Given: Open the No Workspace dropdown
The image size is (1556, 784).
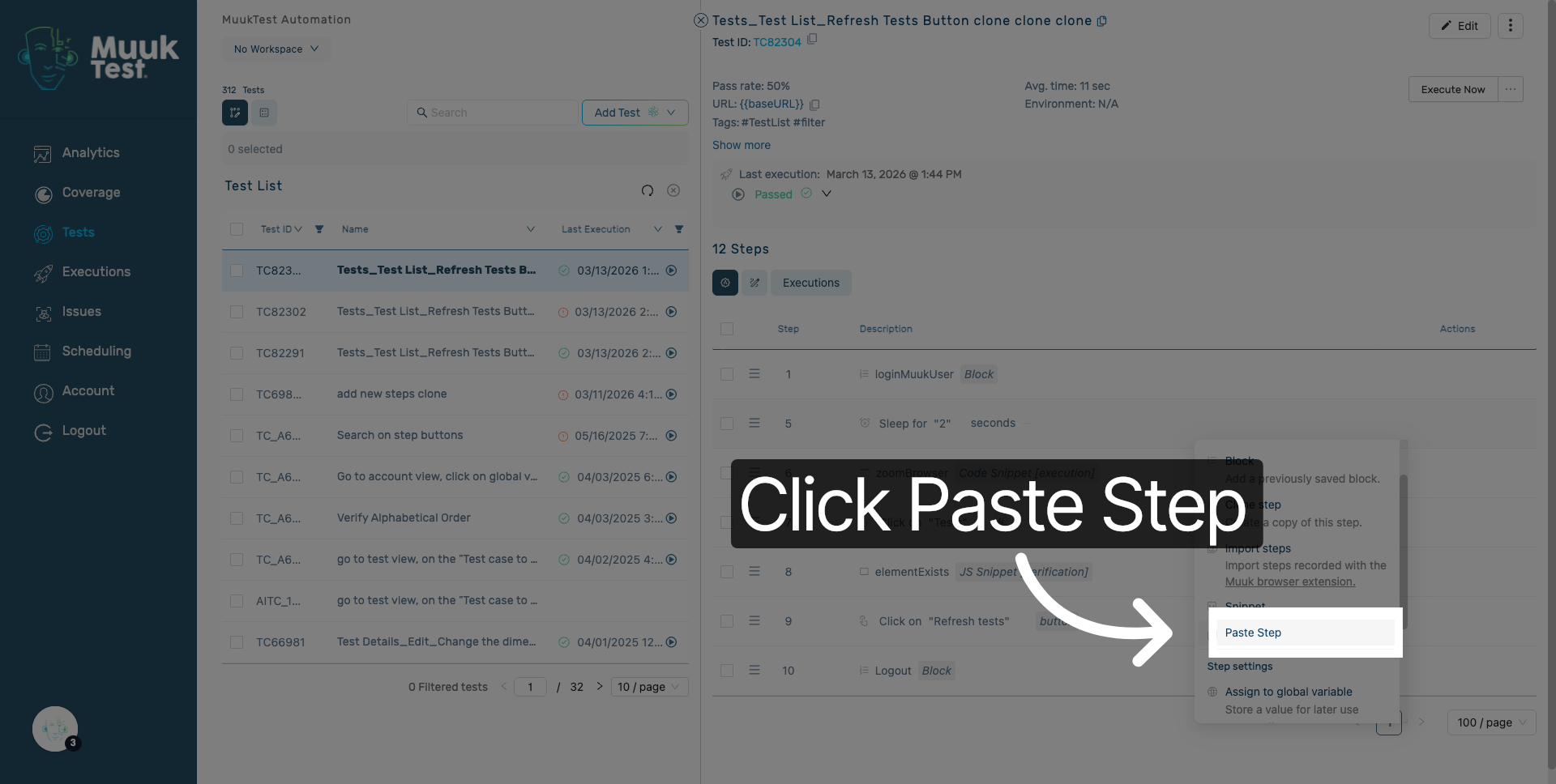Looking at the screenshot, I should click(x=276, y=49).
